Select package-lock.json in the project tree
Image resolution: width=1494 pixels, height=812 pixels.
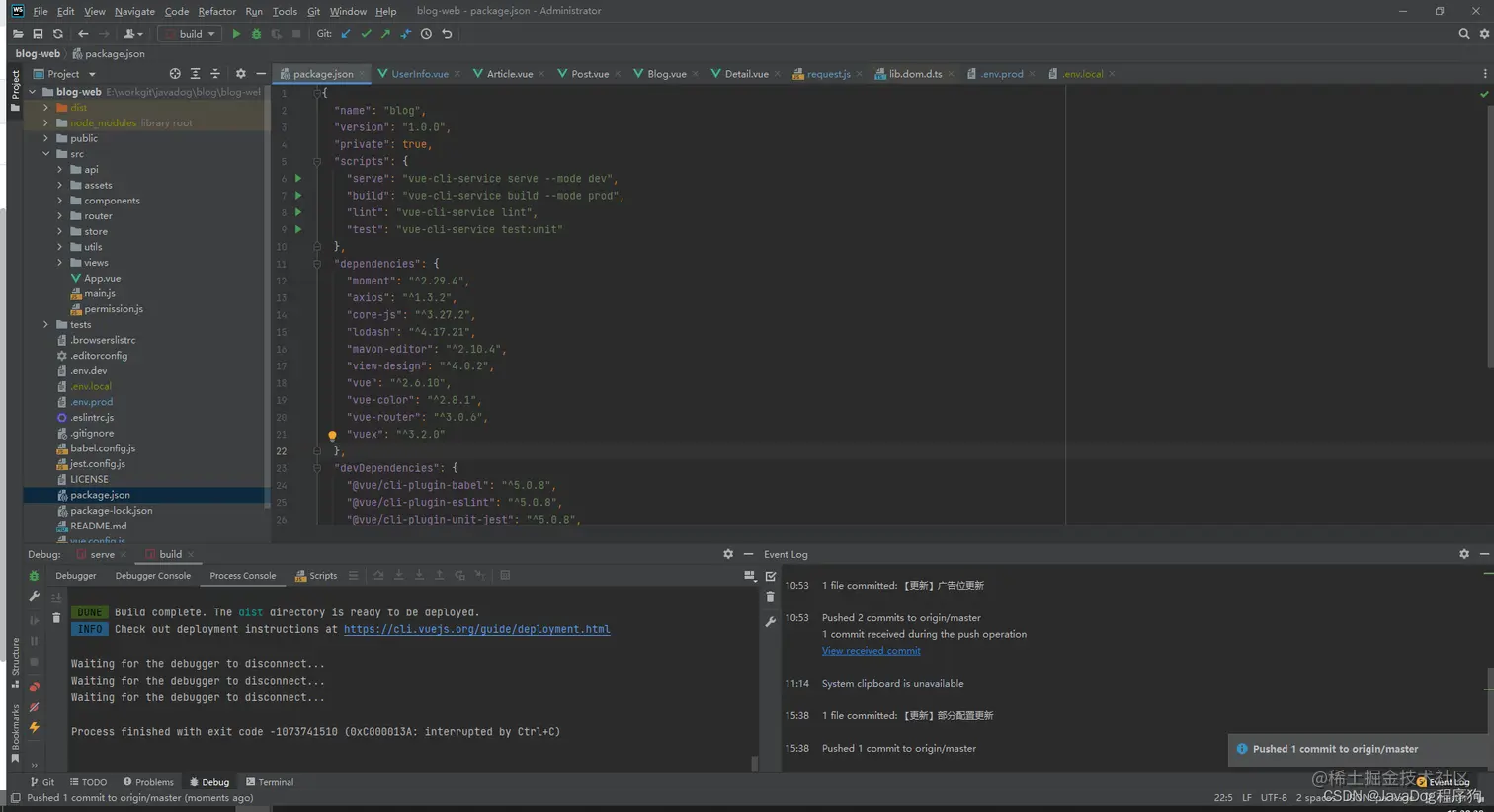pyautogui.click(x=111, y=511)
